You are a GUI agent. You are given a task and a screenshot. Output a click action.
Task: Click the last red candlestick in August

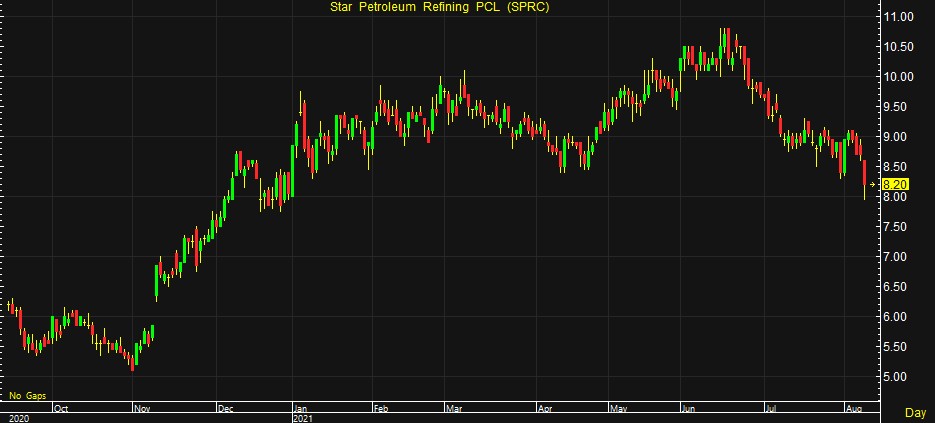(x=864, y=172)
